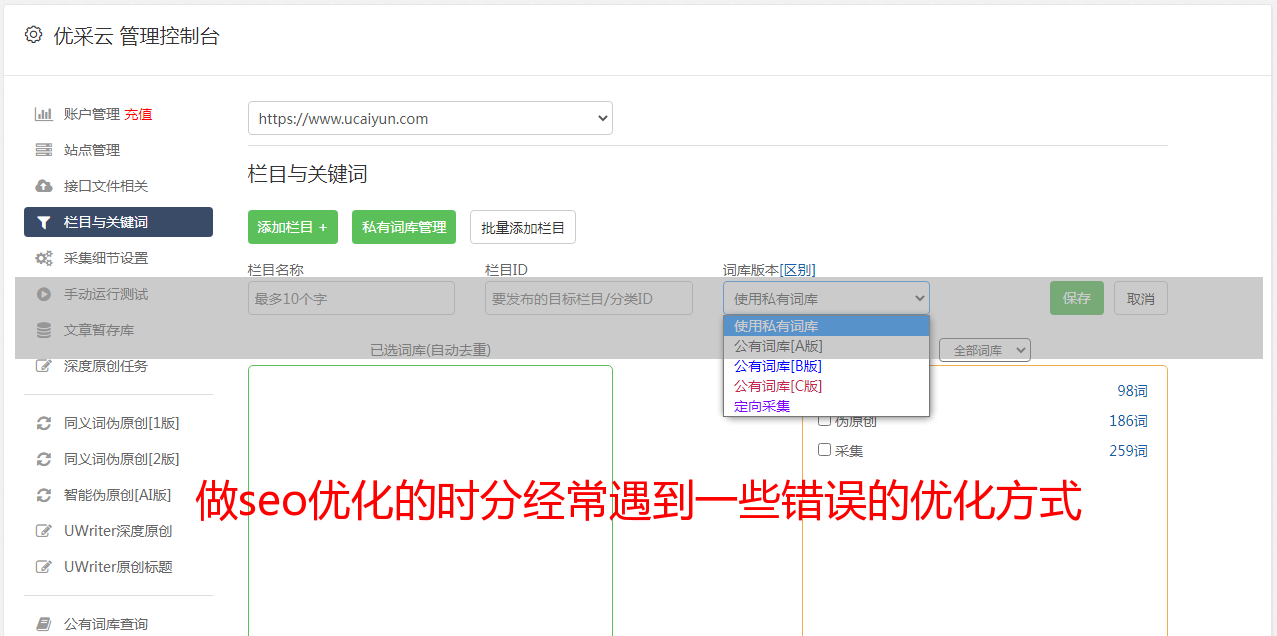Open 公有词库查询 sidebar entry
Screen dimensions: 1277x636
click(106, 624)
